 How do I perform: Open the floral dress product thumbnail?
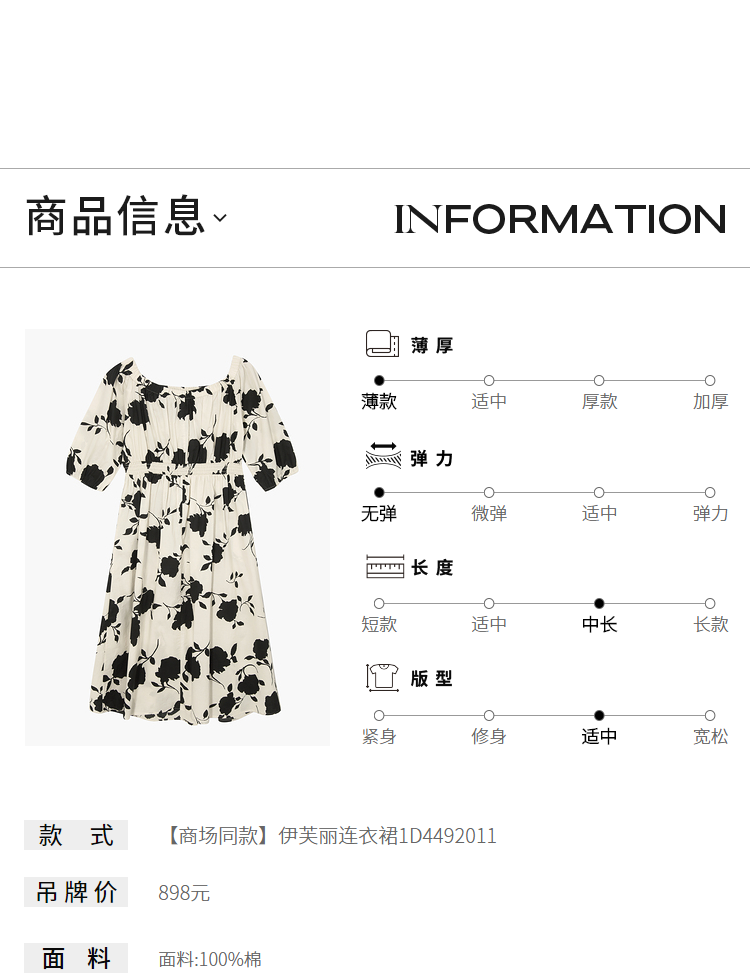coord(177,537)
